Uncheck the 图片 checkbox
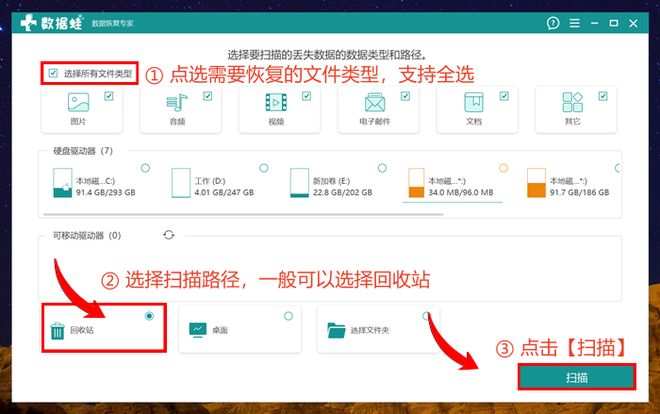The width and height of the screenshot is (660, 414). (x=109, y=96)
